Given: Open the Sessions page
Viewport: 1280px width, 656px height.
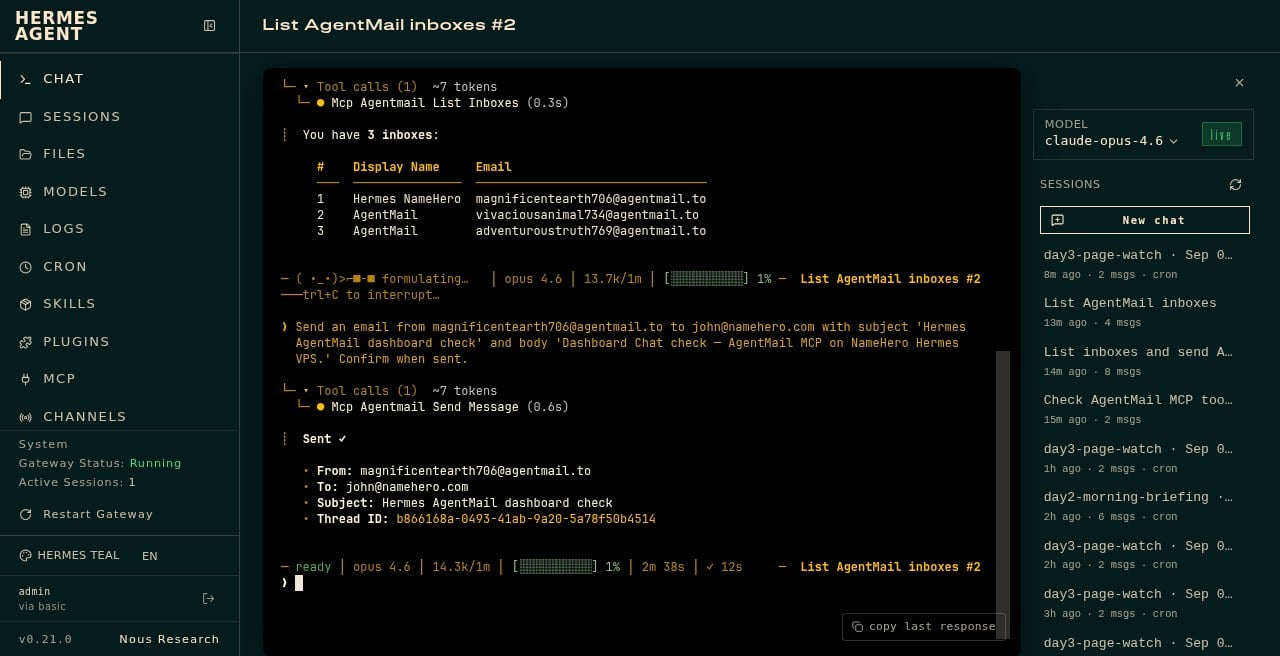Looking at the screenshot, I should (120, 116).
